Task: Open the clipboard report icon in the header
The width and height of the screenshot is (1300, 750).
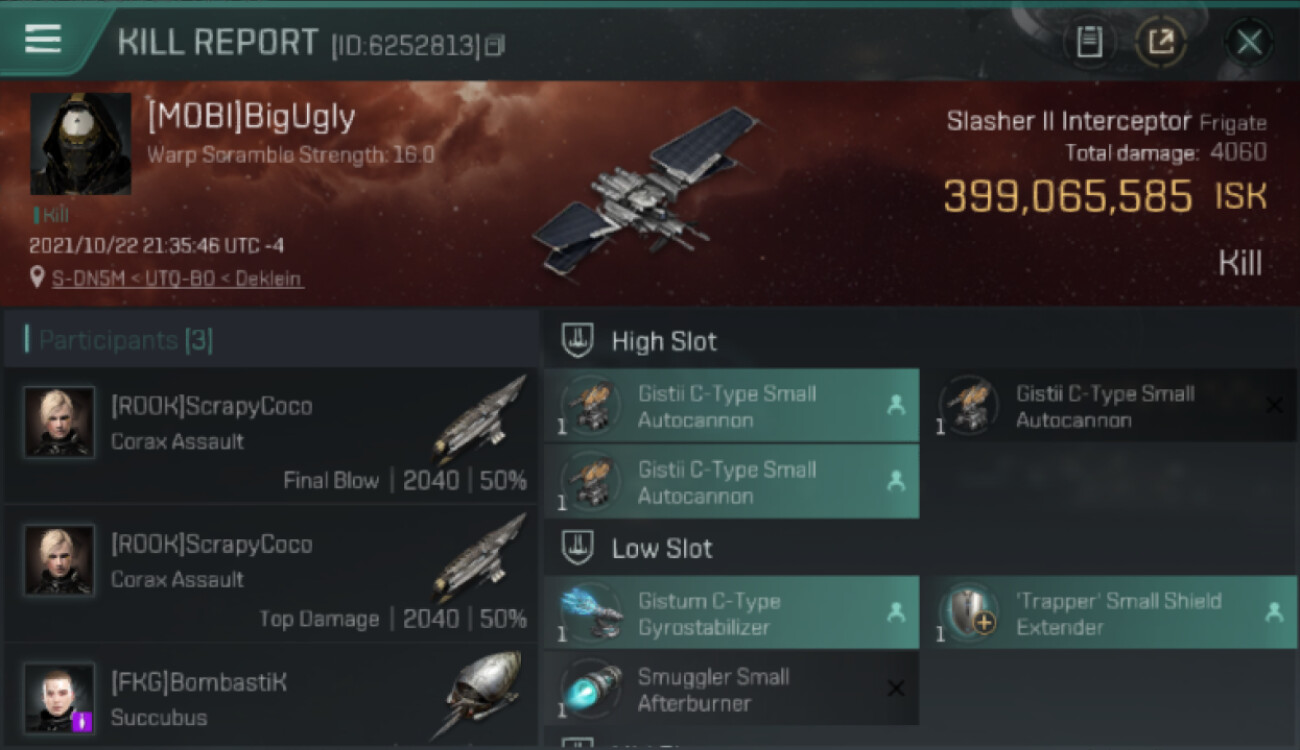Action: tap(1089, 42)
